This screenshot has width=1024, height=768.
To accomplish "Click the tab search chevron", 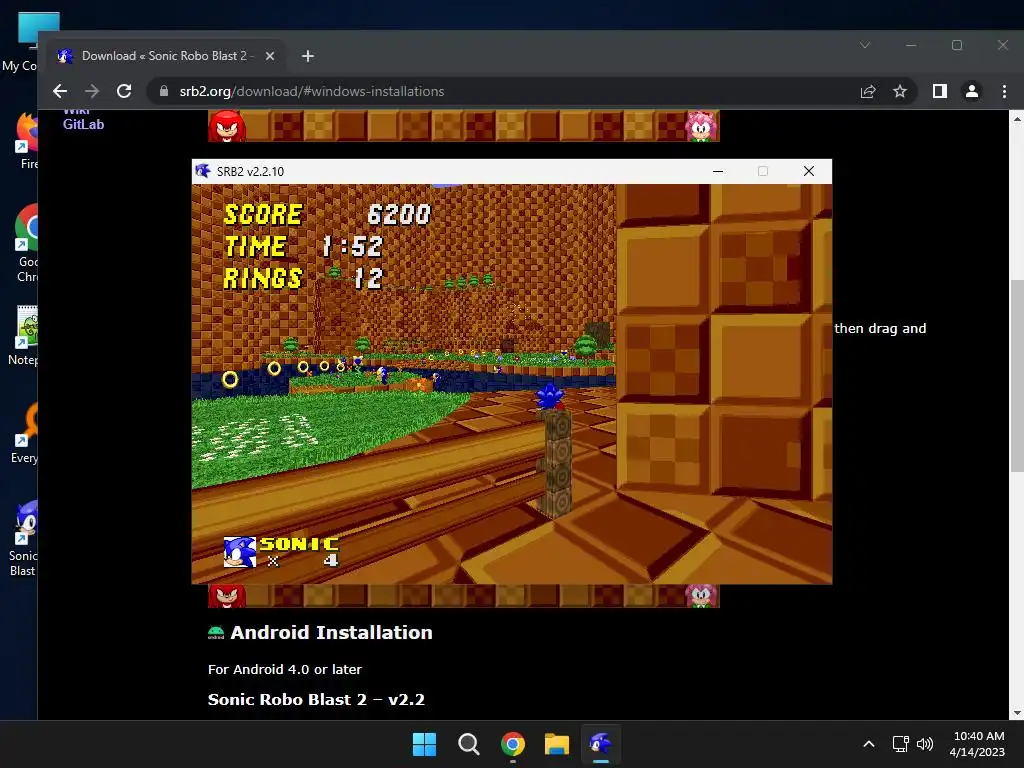I will [865, 45].
